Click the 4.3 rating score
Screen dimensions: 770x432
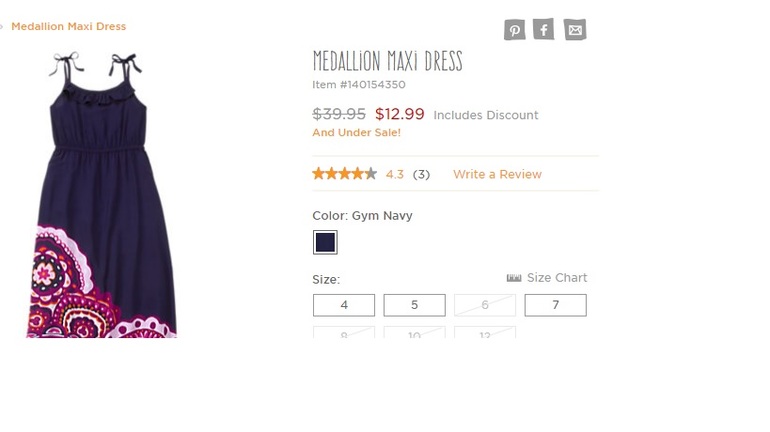(x=395, y=174)
